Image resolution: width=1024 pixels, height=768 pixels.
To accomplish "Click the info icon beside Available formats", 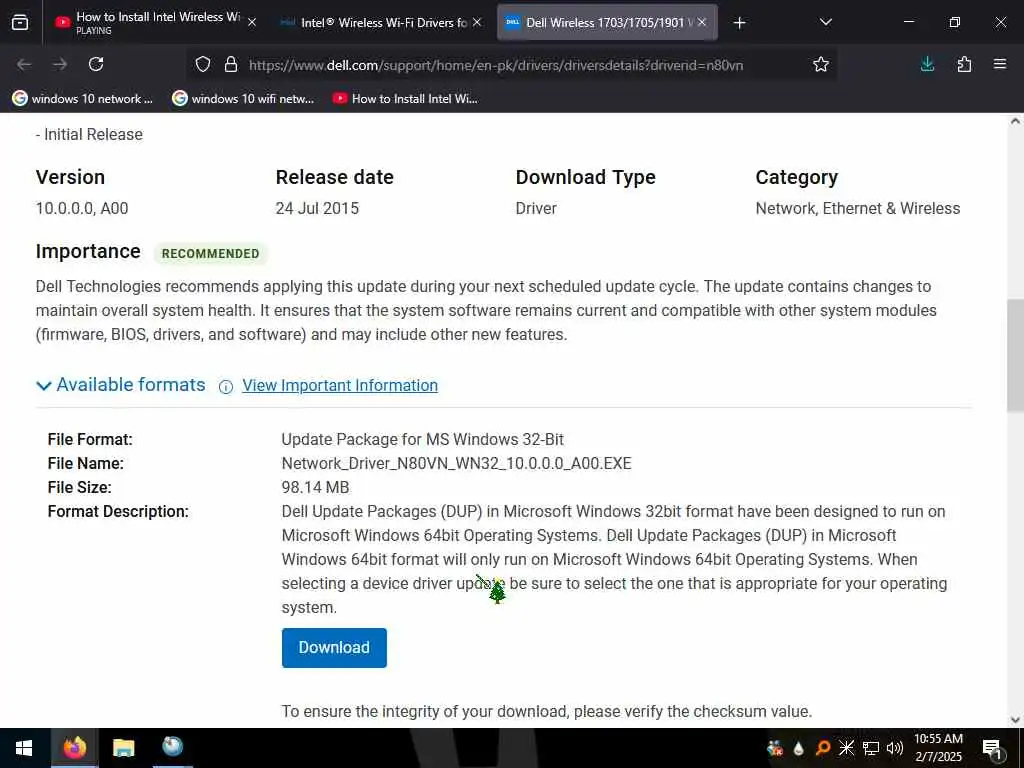I will pos(226,387).
